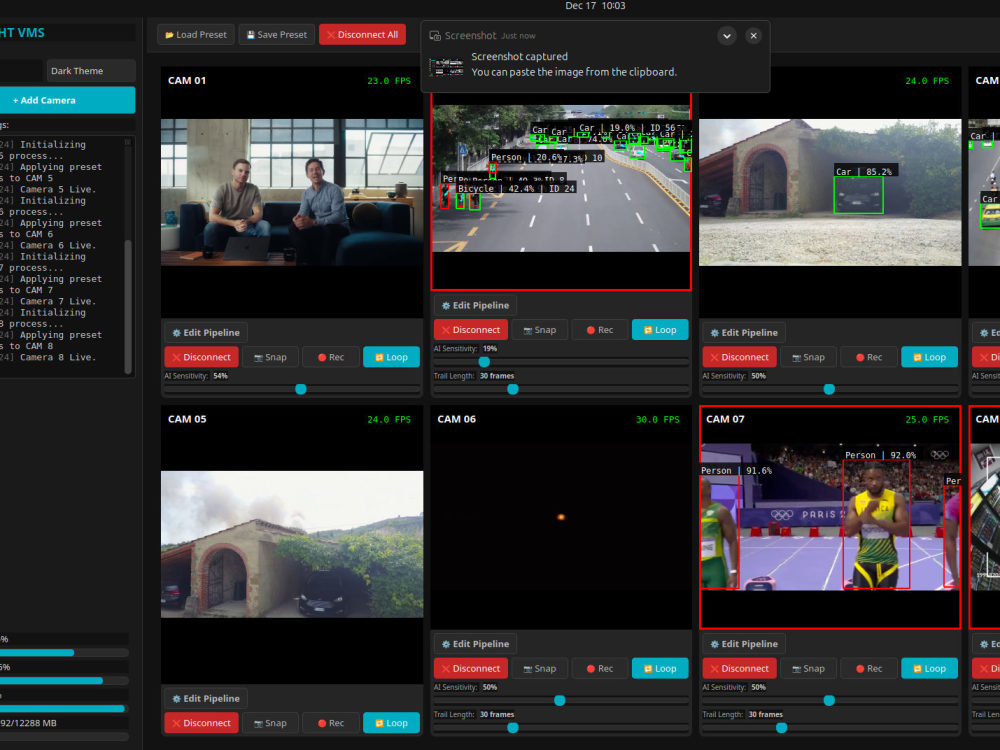This screenshot has height=750, width=1000.
Task: Adjust Trail Length slider for CAM 06
Action: (x=561, y=728)
